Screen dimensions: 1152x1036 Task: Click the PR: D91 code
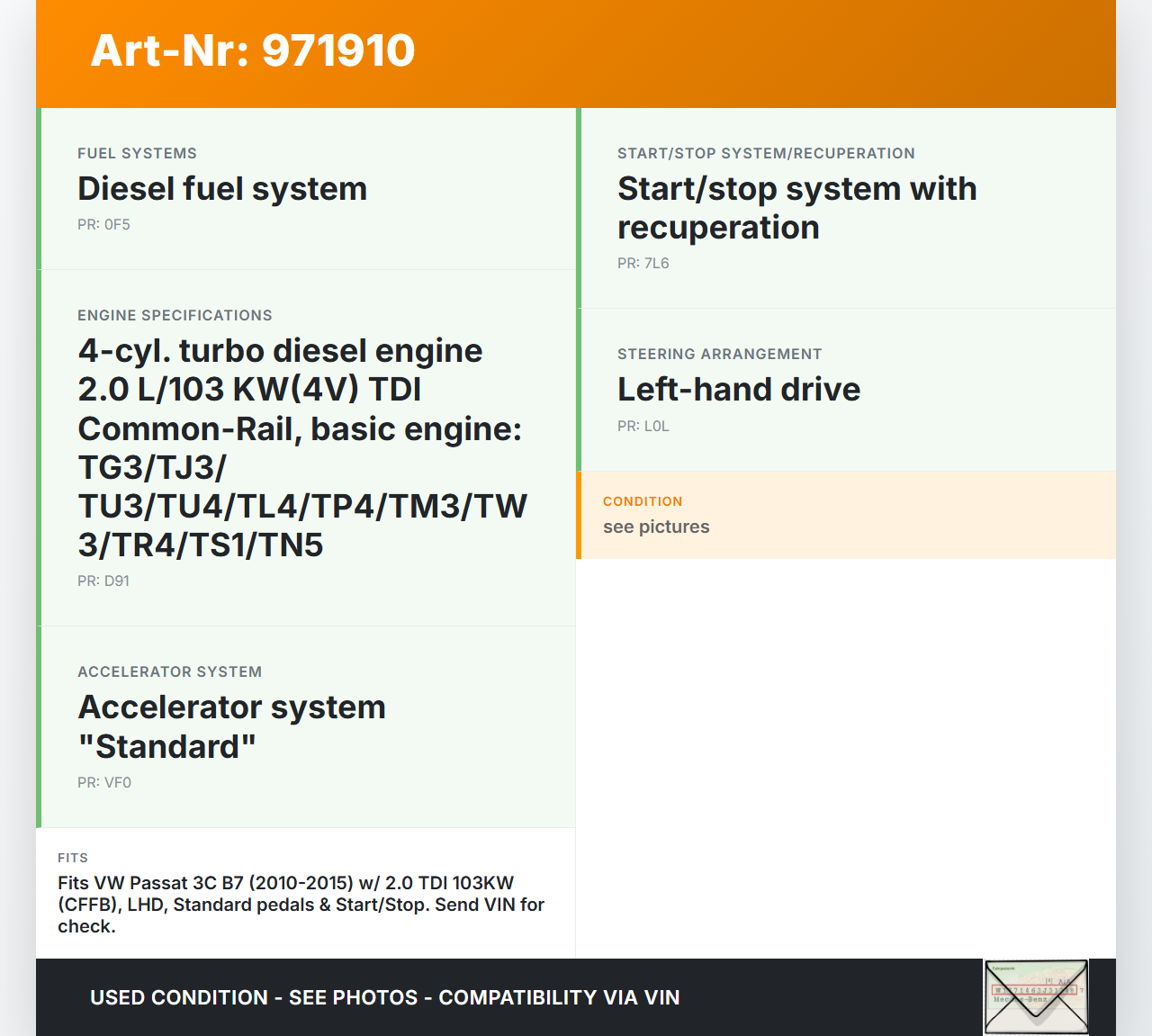coord(103,581)
